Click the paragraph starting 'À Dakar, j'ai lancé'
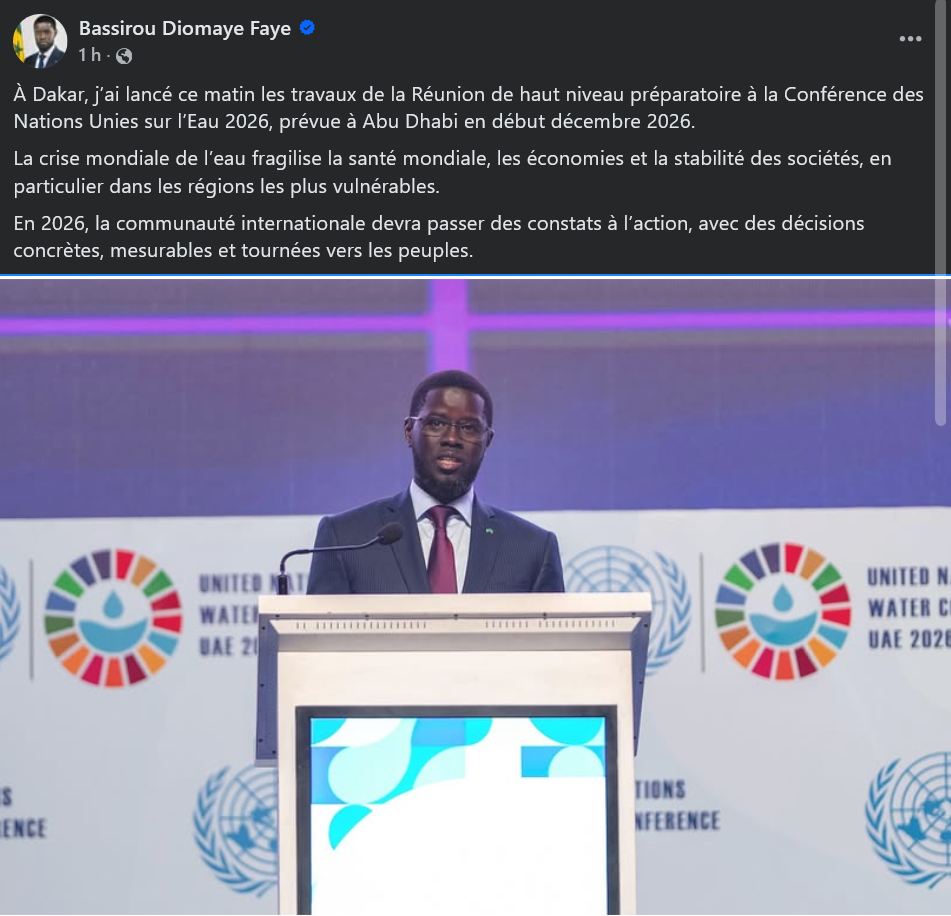 click(468, 108)
